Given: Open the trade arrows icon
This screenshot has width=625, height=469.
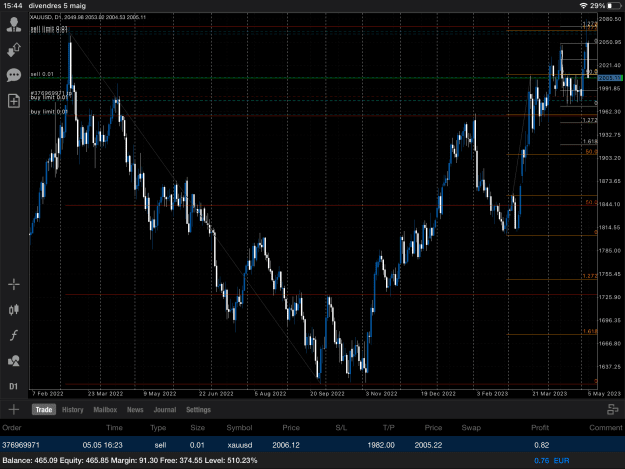Looking at the screenshot, I should (x=14, y=50).
